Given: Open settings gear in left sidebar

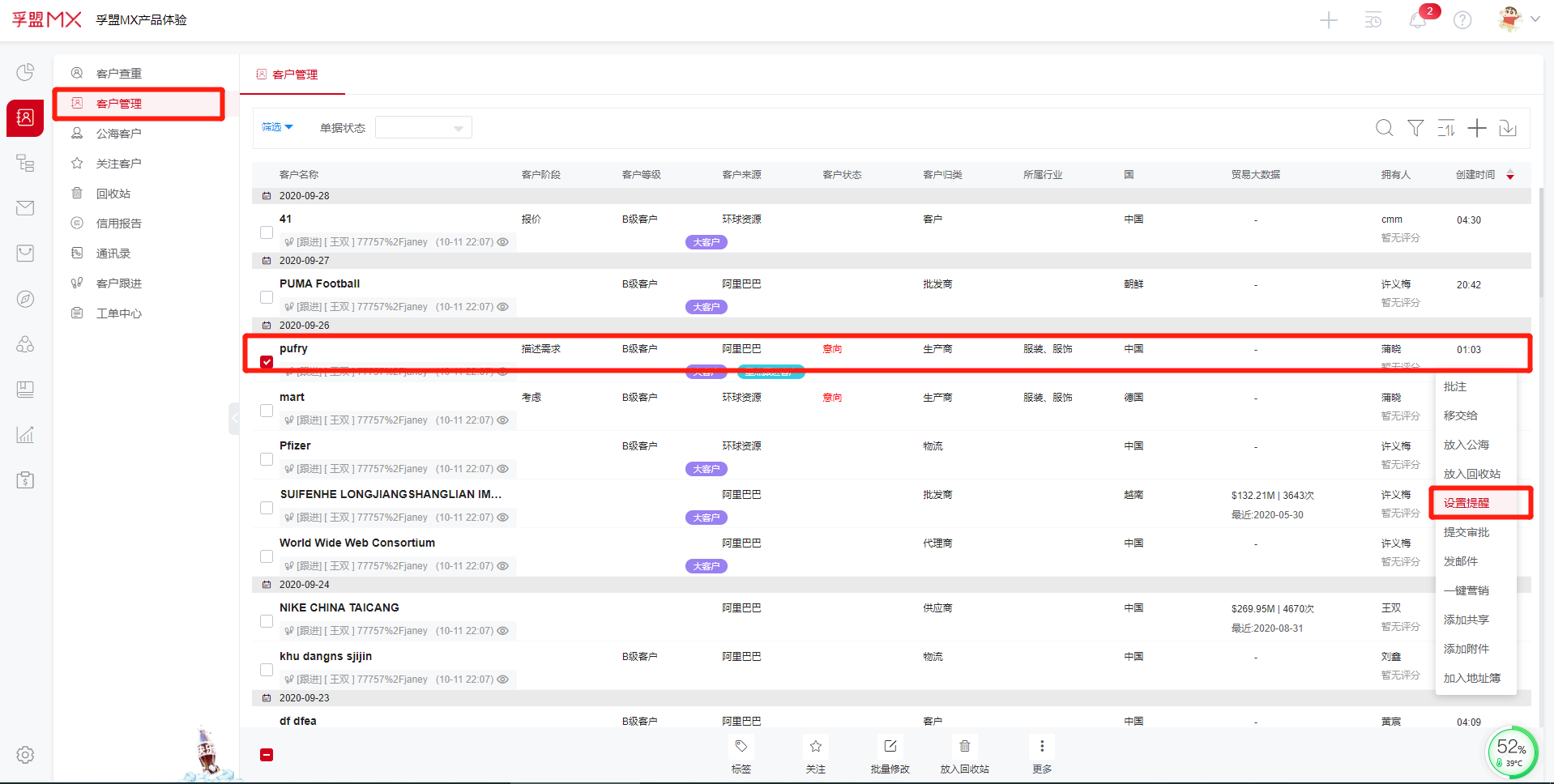Looking at the screenshot, I should coord(25,755).
